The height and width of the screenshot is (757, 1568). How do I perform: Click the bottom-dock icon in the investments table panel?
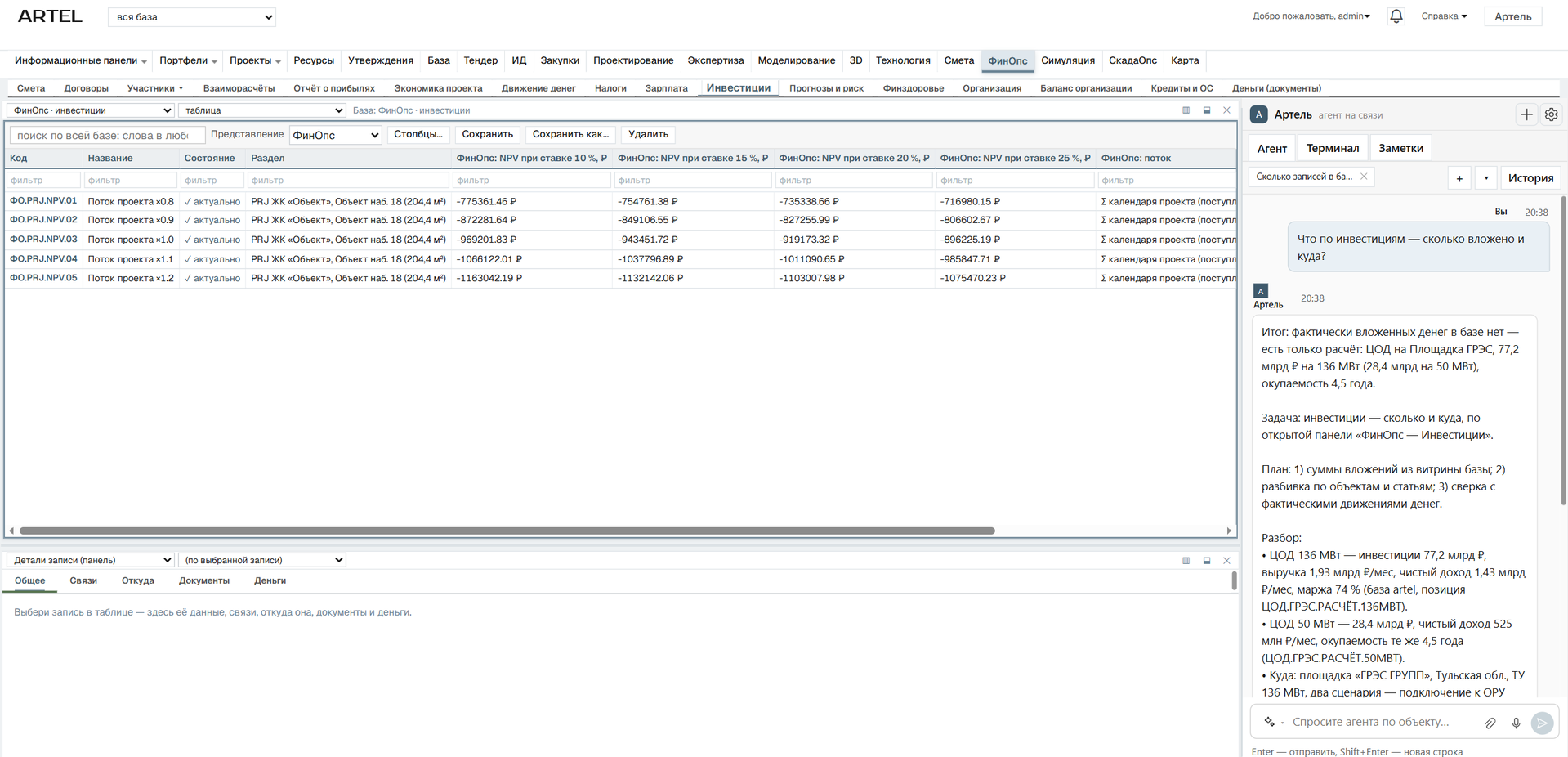click(1207, 110)
